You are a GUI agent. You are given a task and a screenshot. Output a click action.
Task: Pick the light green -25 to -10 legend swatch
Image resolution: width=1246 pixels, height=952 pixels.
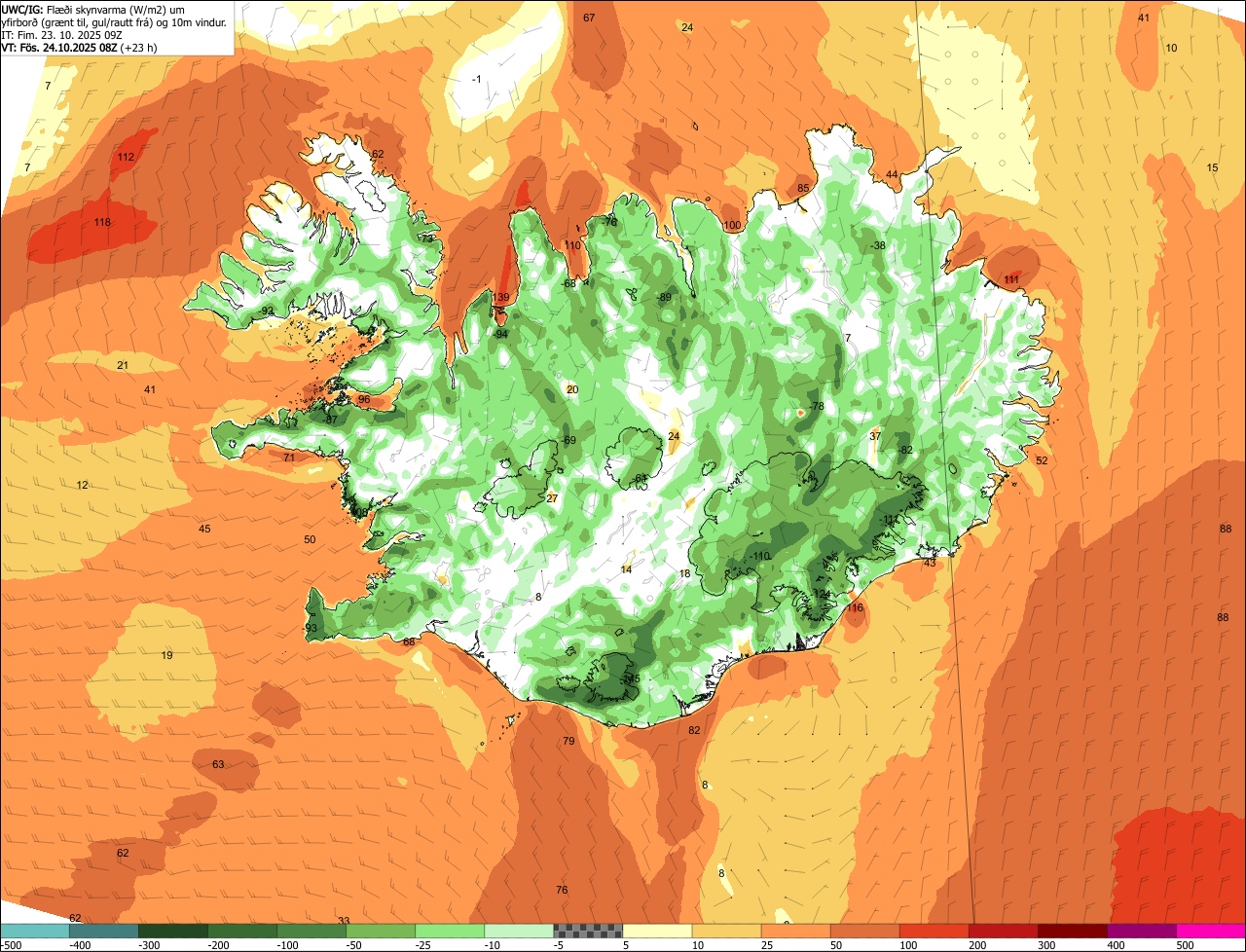pos(450,932)
